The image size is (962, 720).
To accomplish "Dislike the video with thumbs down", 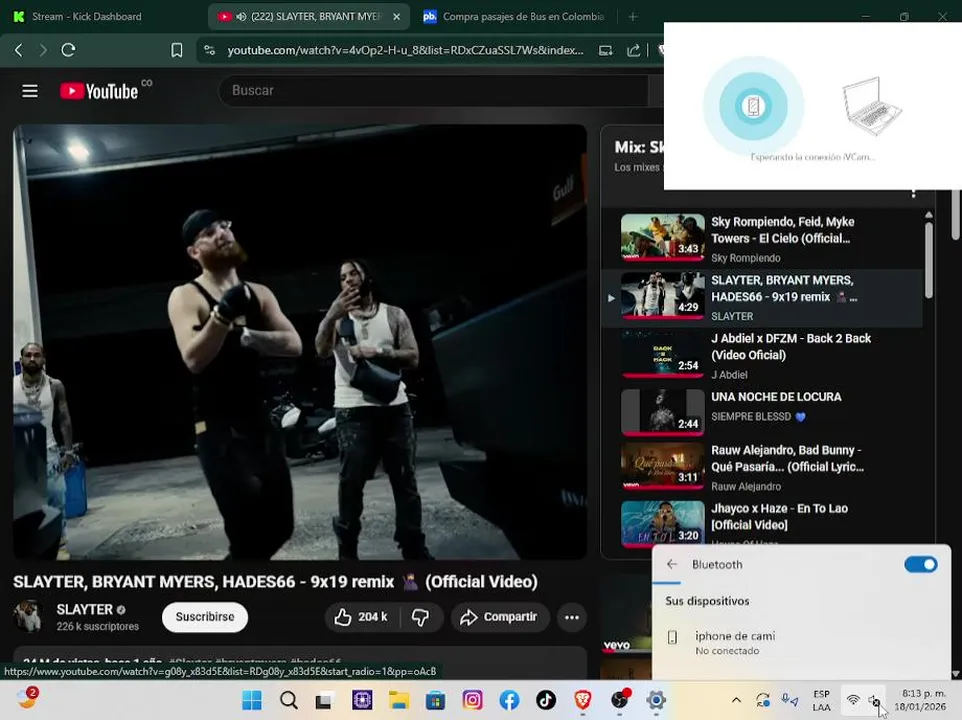I will coord(421,617).
